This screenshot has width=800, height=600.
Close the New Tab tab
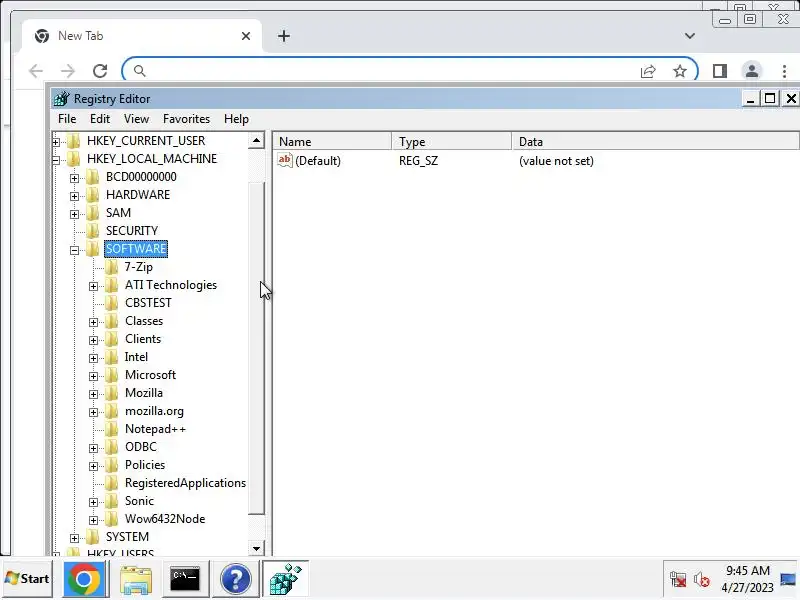coord(246,36)
